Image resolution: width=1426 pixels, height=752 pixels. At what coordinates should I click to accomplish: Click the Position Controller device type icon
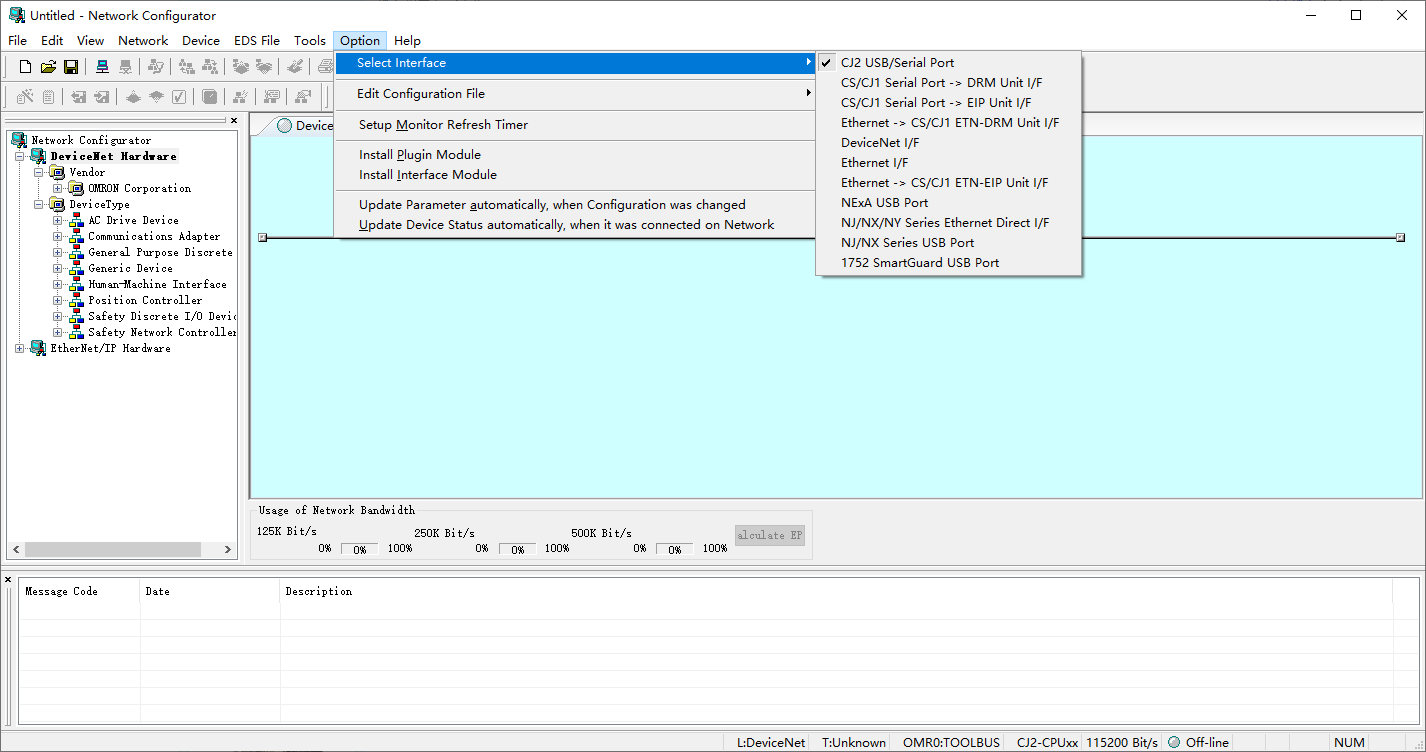click(77, 301)
